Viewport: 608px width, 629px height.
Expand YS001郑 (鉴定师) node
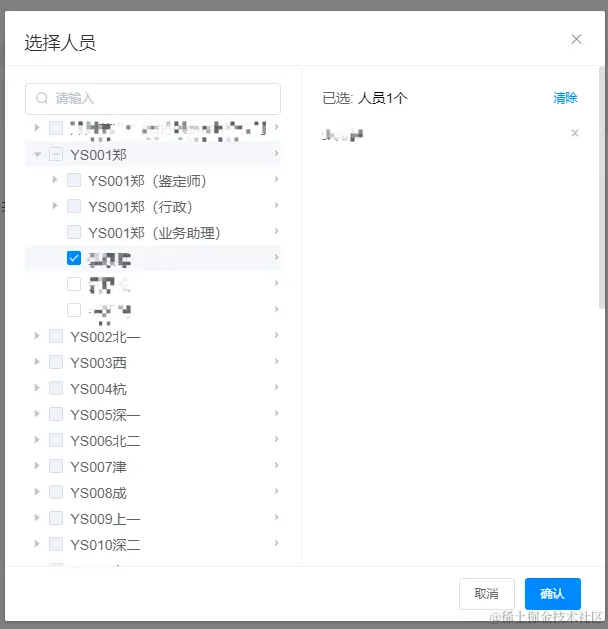[x=55, y=180]
